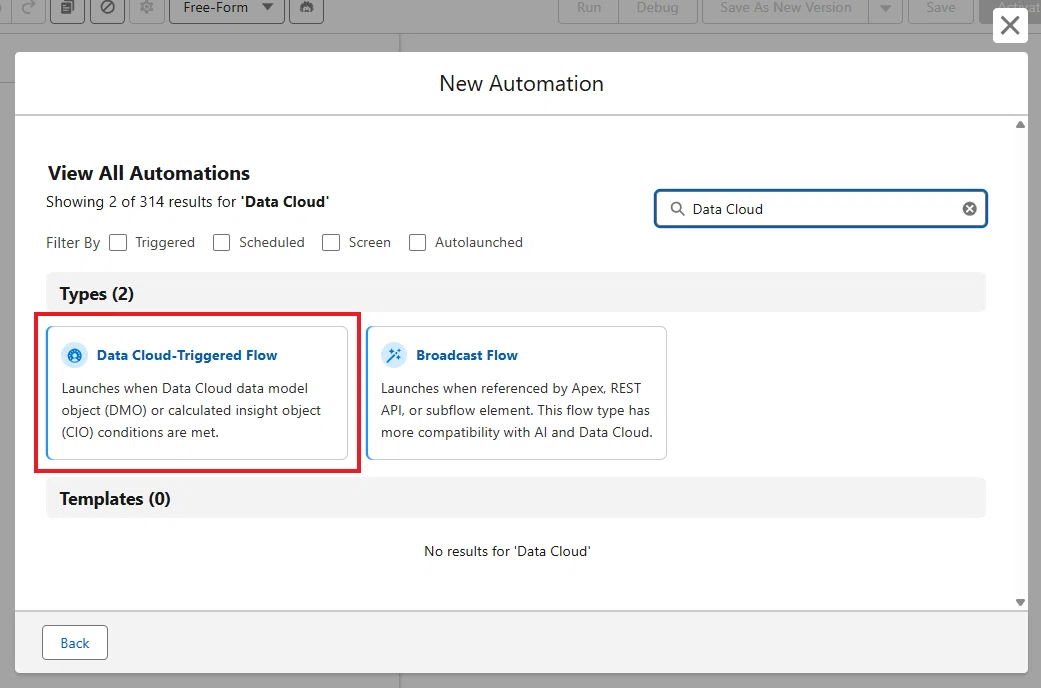Click the scrollbar down arrow

(1020, 602)
